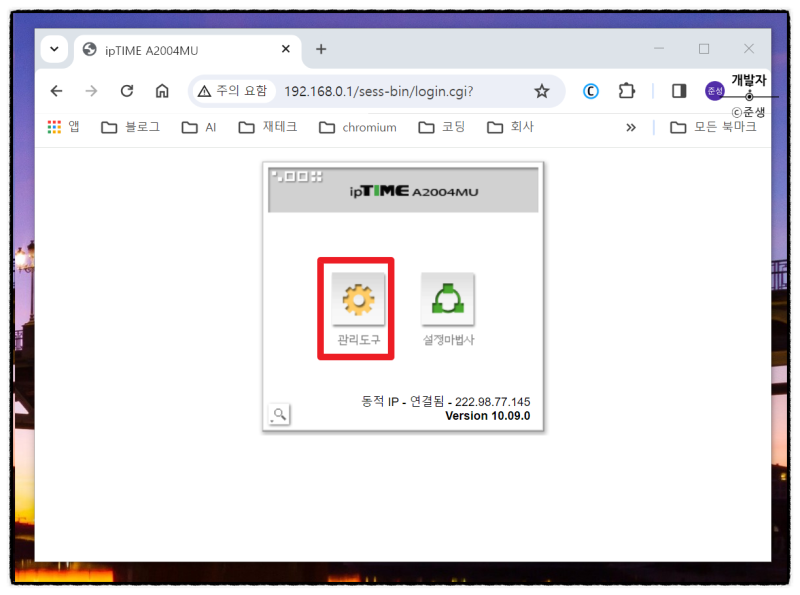Reload the page with the refresh icon
Image resolution: width=800 pixels, height=595 pixels.
(x=127, y=90)
